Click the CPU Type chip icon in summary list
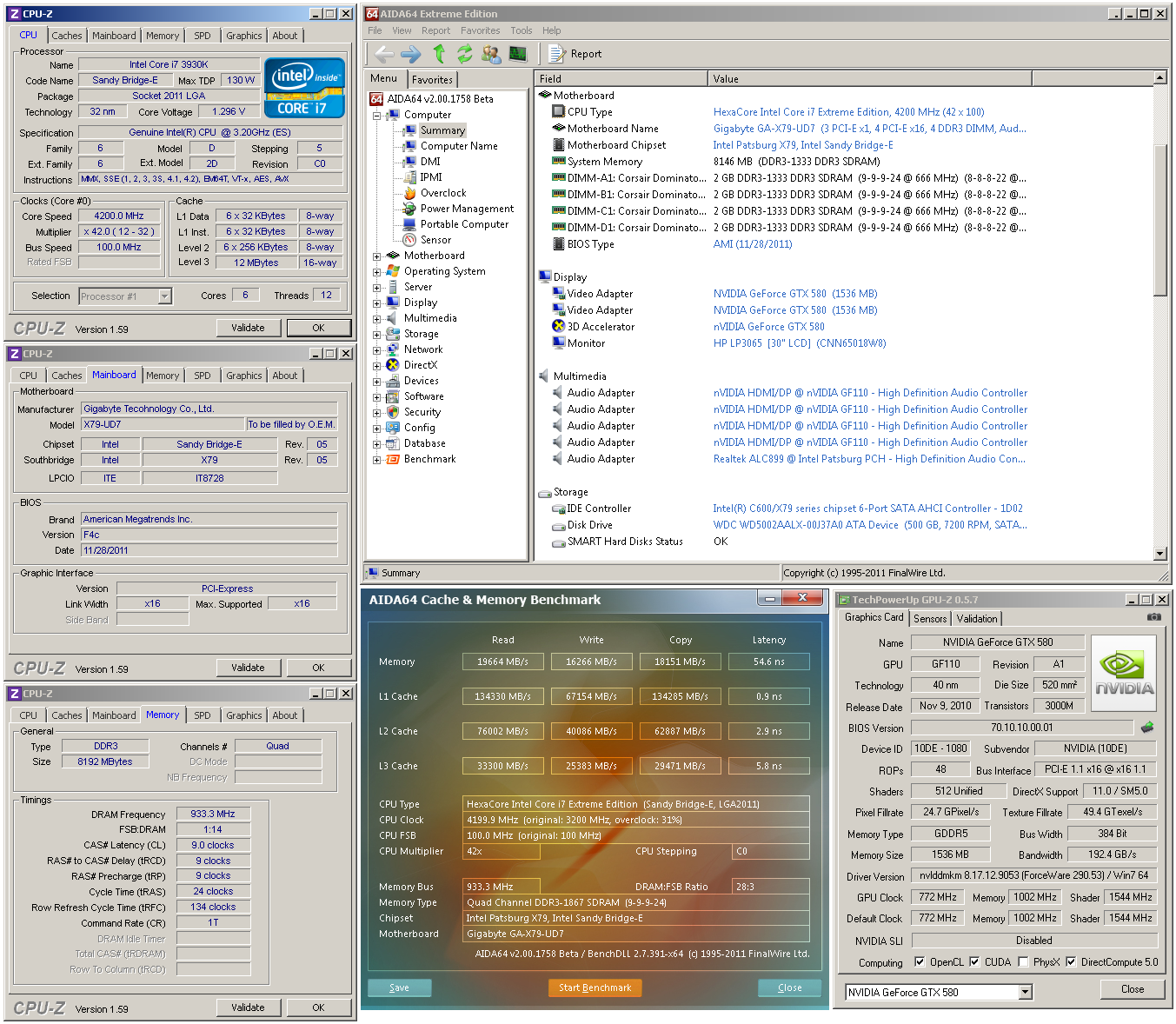The image size is (1176, 1024). (559, 112)
